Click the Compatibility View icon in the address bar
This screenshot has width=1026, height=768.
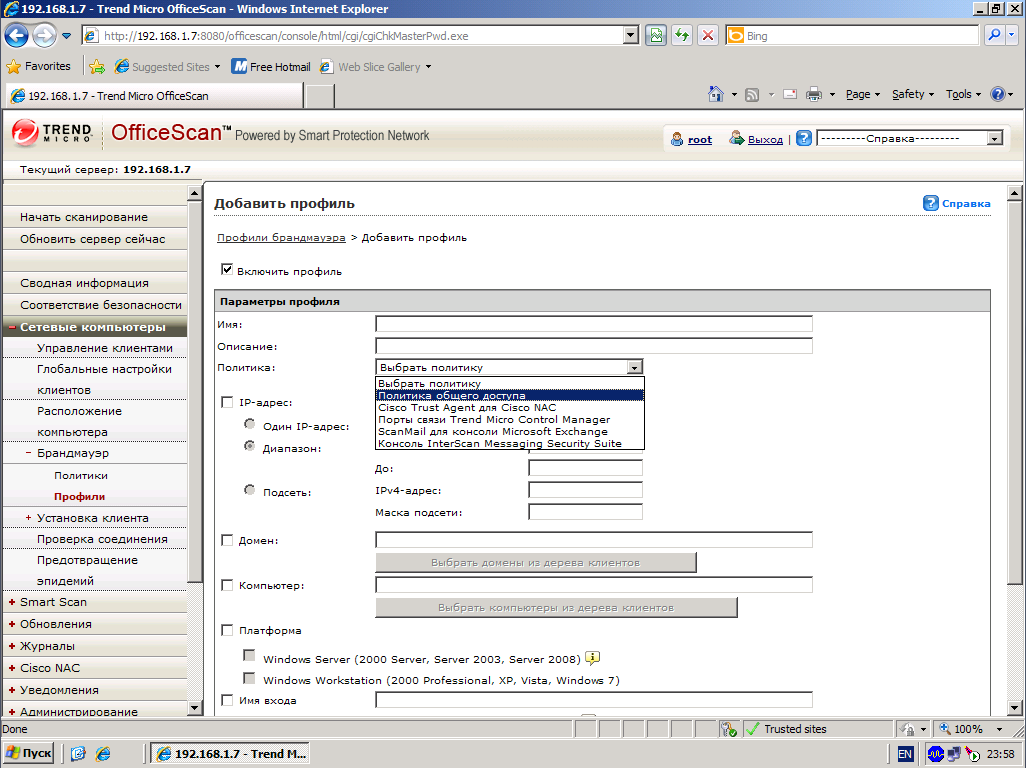tap(656, 36)
